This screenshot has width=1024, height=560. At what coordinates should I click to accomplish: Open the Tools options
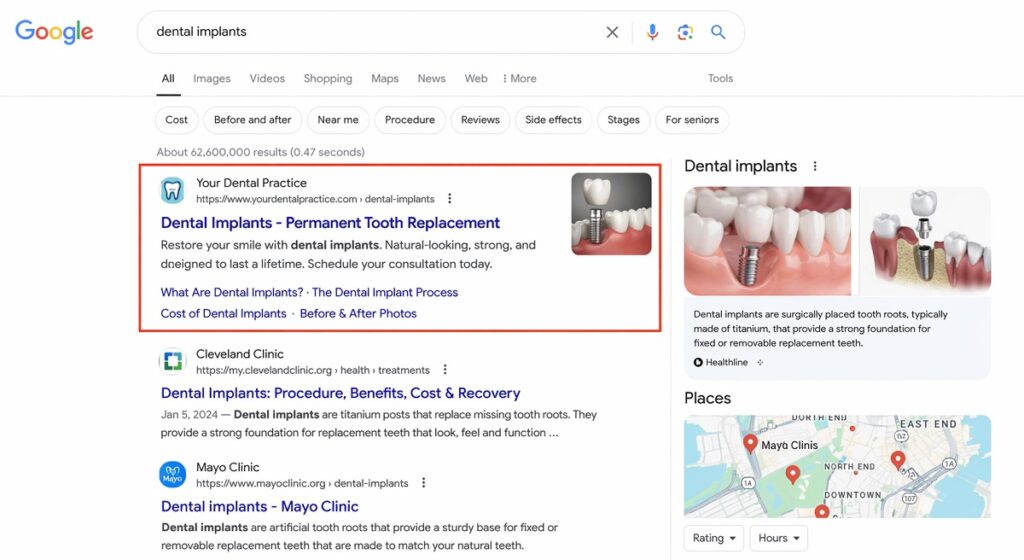(720, 78)
